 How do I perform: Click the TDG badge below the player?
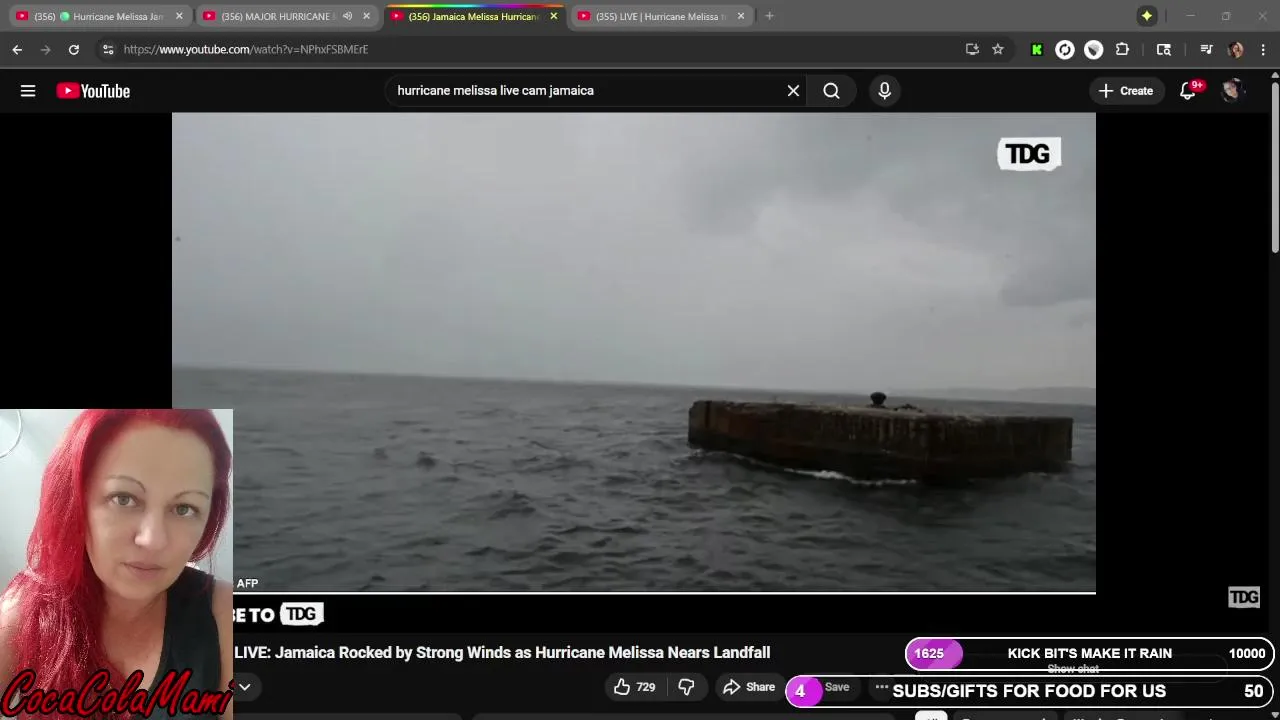click(301, 614)
